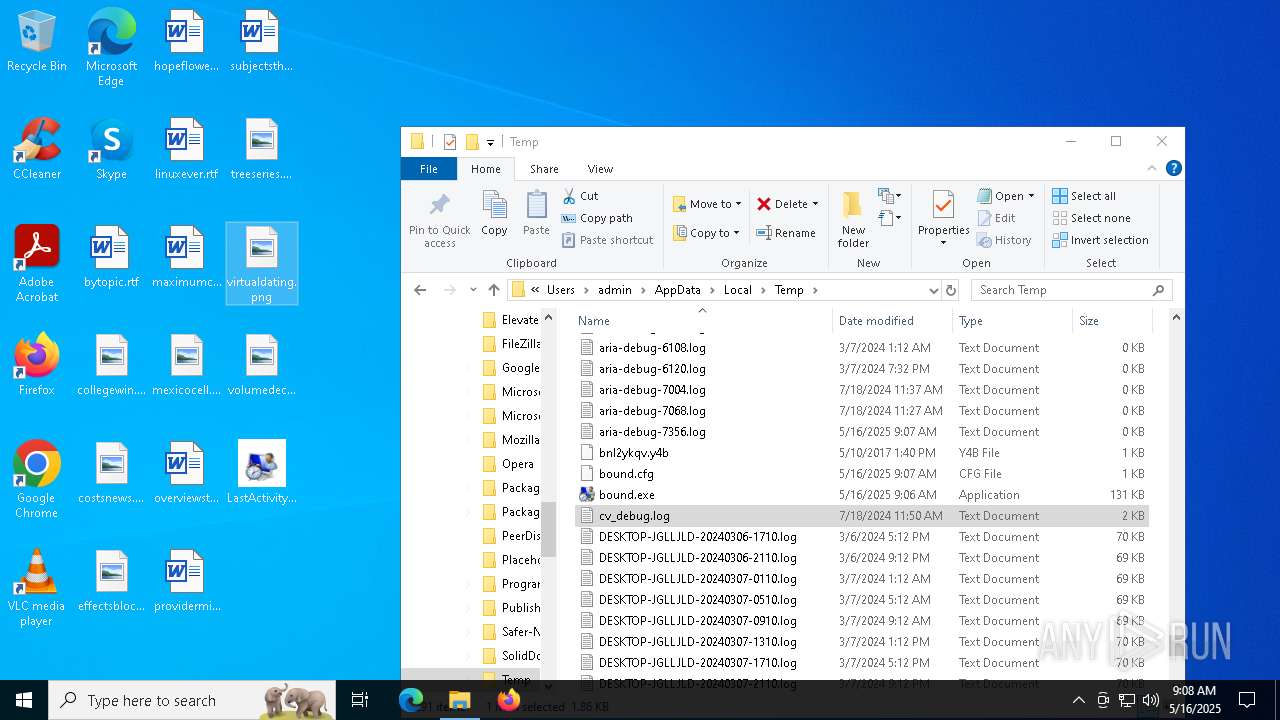This screenshot has width=1280, height=720.
Task: Open the File menu tab
Action: click(x=429, y=169)
